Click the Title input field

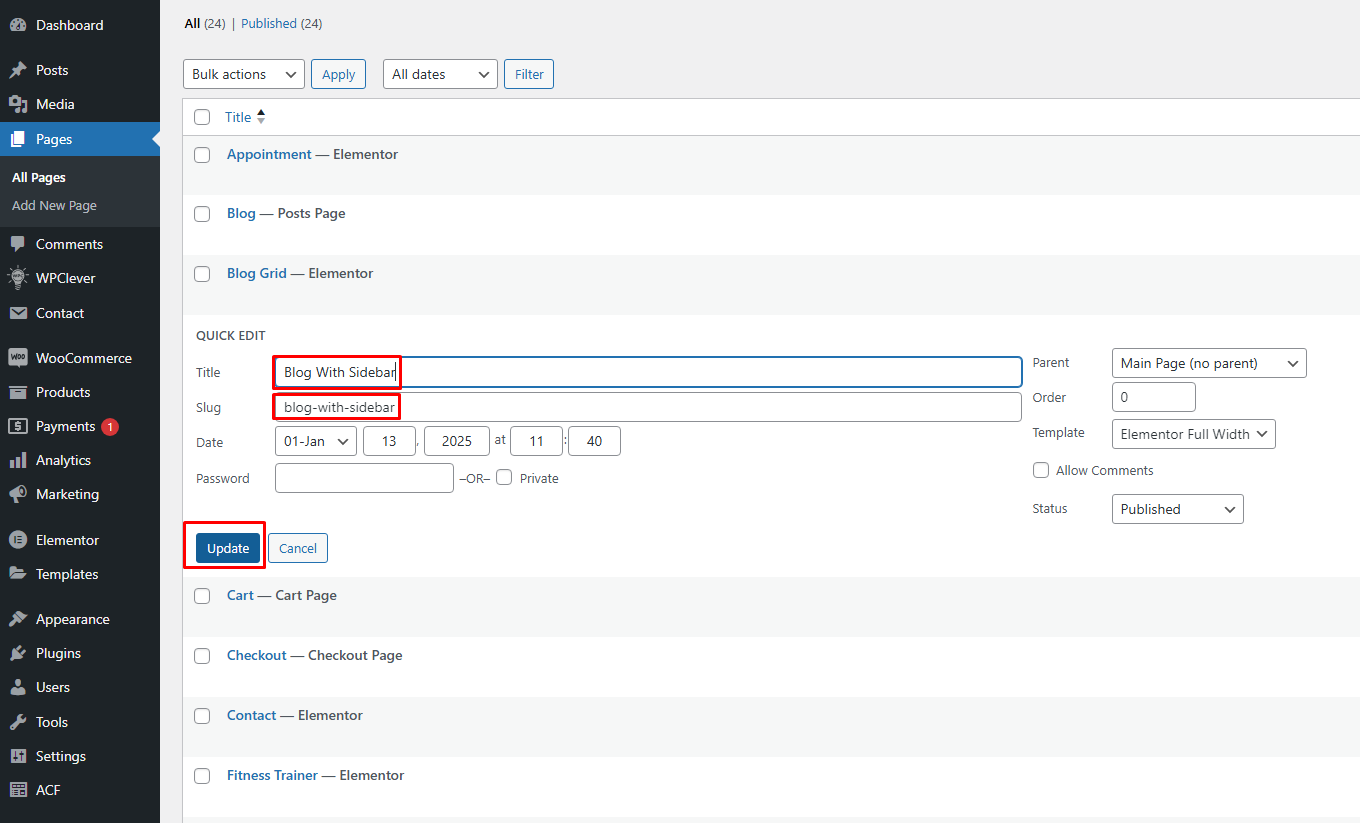[648, 372]
